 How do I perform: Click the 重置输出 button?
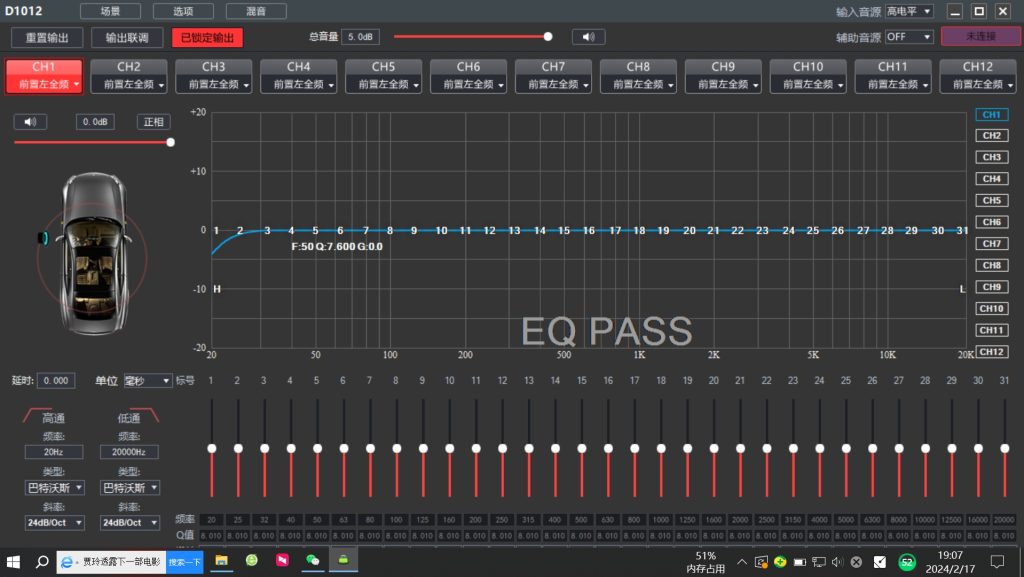tap(47, 37)
